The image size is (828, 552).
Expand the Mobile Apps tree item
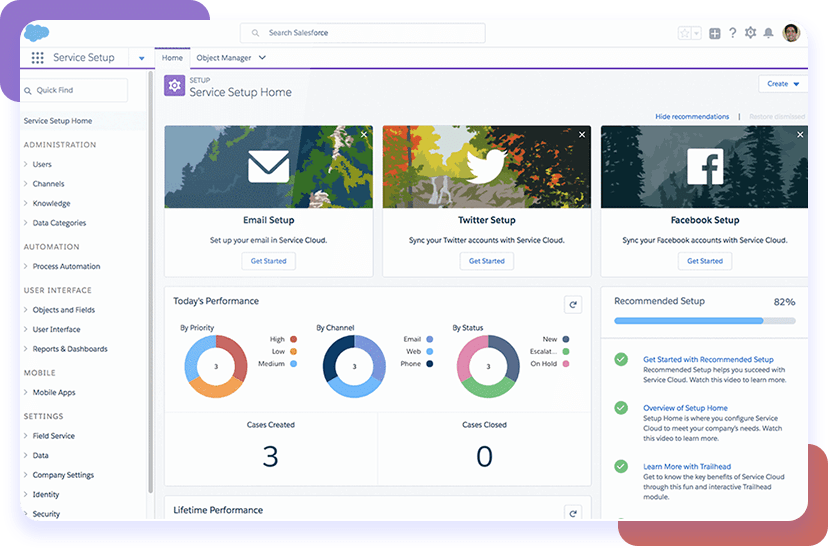coord(25,392)
